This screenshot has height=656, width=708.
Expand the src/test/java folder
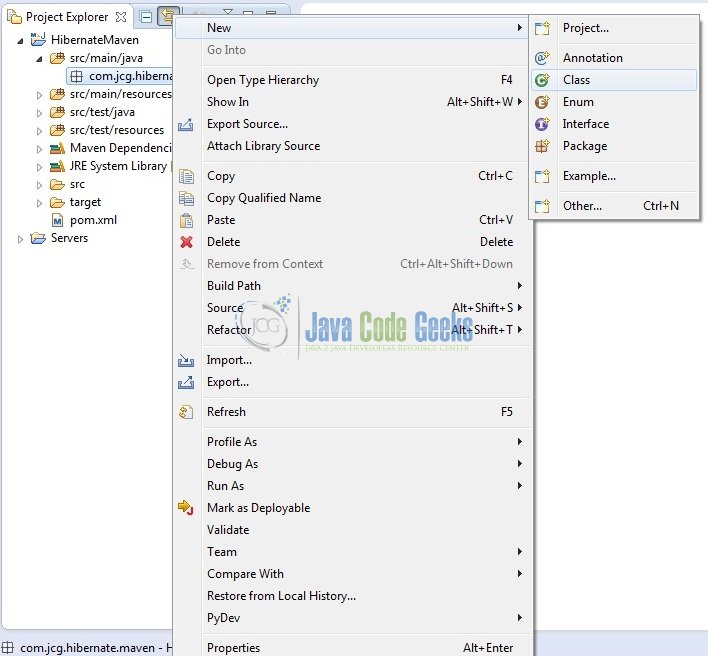[x=39, y=113]
